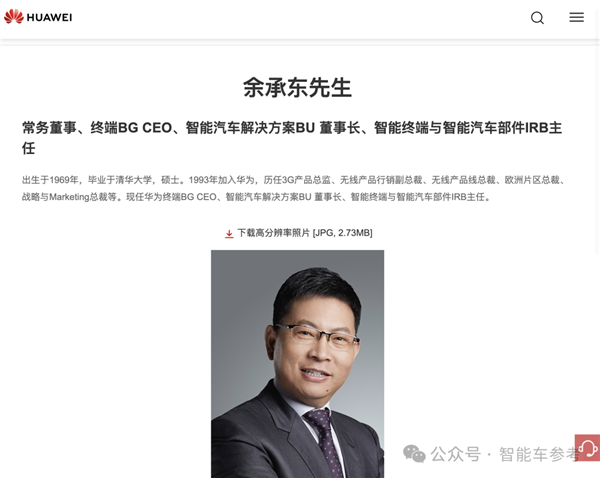Click 出生于1969年 in the biography
The width and height of the screenshot is (600, 478).
pyautogui.click(x=50, y=180)
